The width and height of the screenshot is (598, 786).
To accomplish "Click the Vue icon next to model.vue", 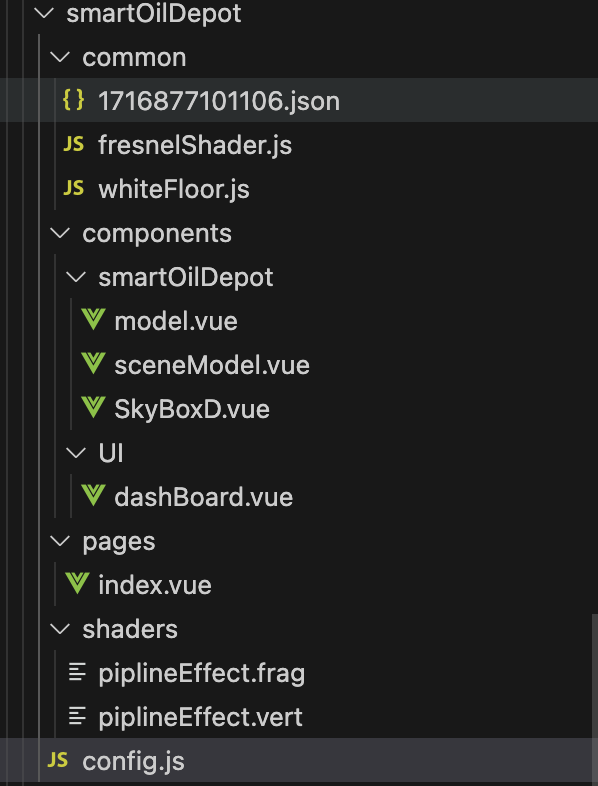I will (93, 320).
